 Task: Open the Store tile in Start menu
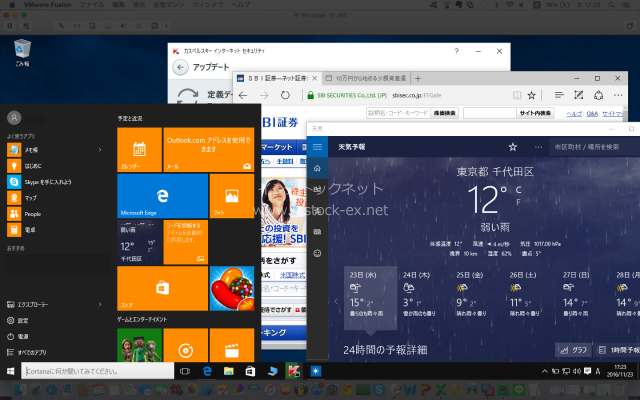(x=162, y=288)
